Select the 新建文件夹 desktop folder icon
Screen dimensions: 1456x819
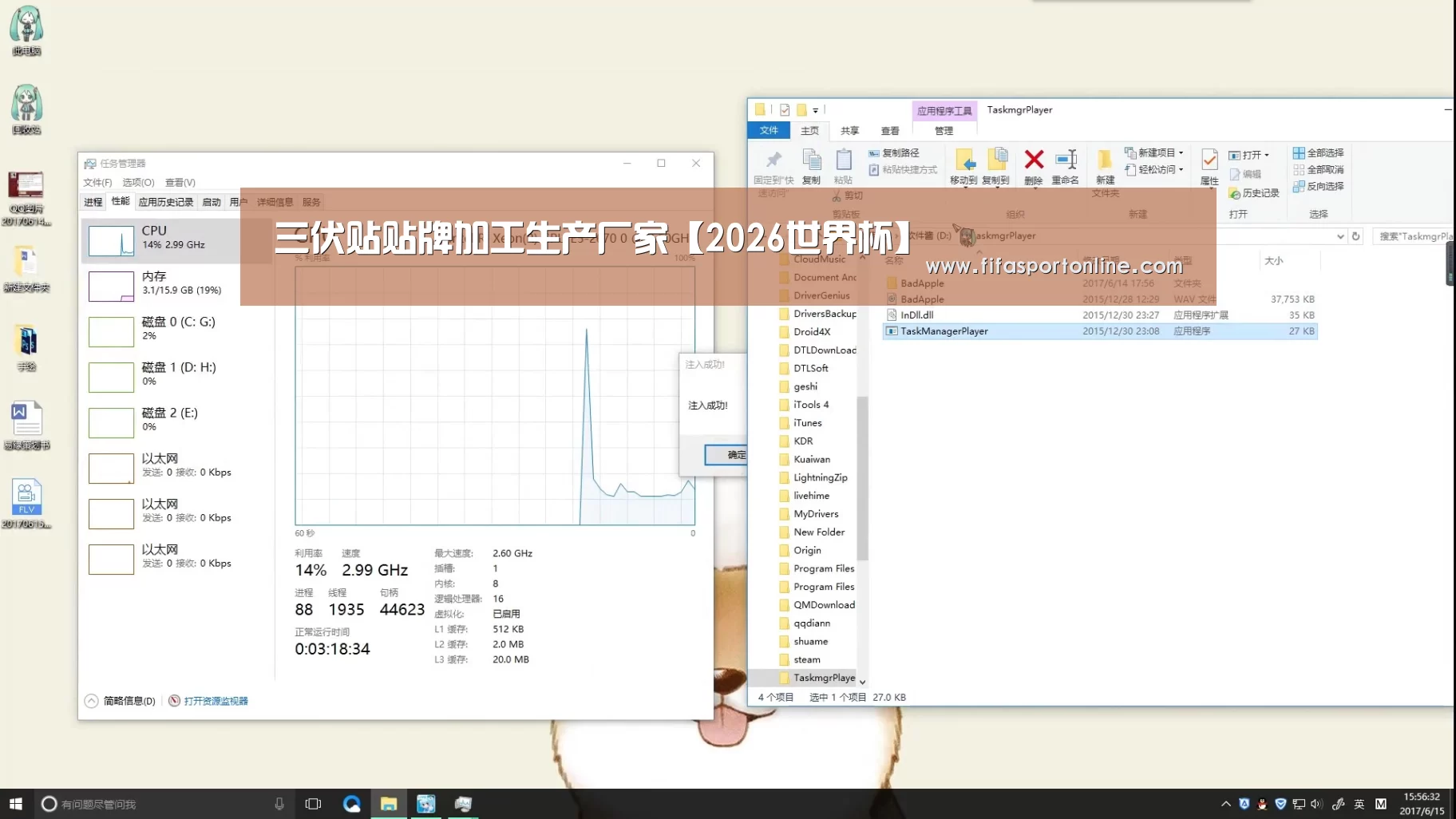tap(26, 269)
